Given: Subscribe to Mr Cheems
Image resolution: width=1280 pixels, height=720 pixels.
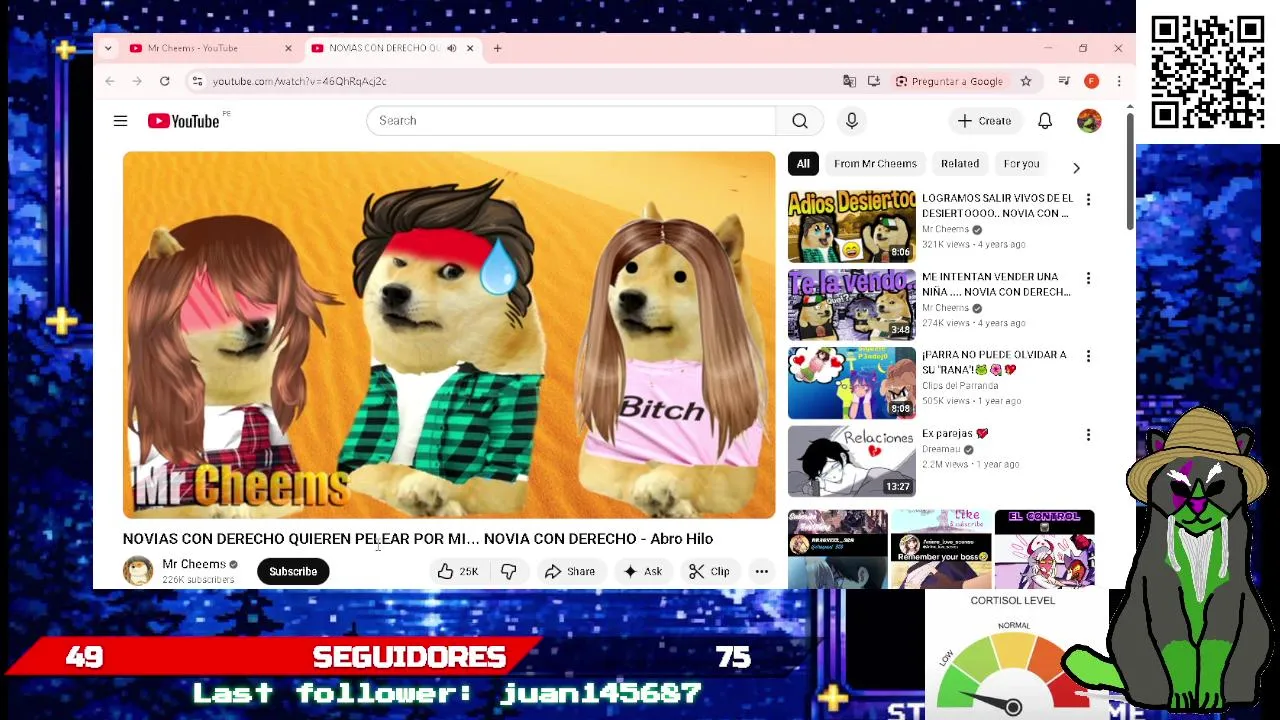Looking at the screenshot, I should pyautogui.click(x=293, y=572).
